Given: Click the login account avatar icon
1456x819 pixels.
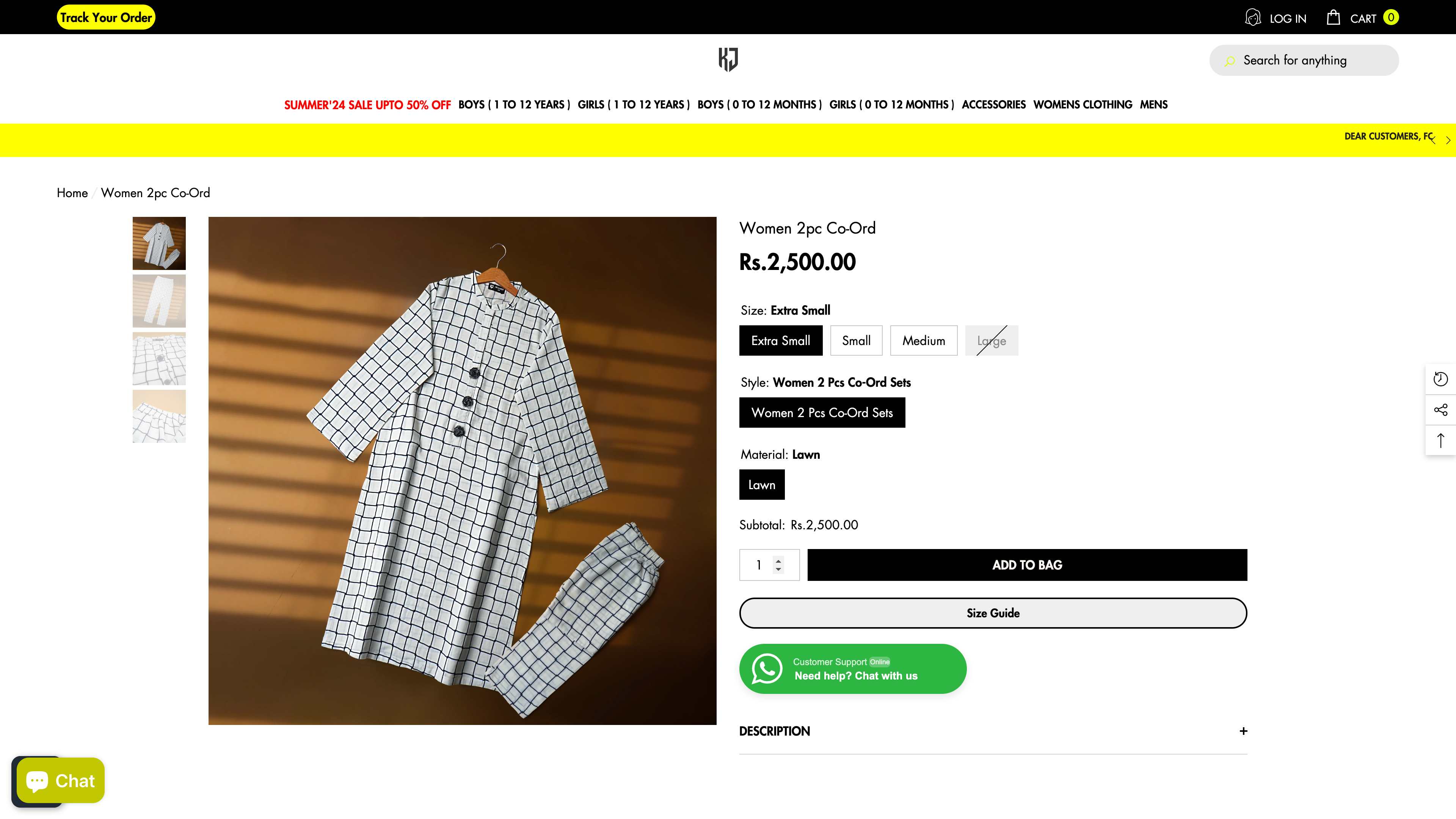Looking at the screenshot, I should pos(1252,17).
